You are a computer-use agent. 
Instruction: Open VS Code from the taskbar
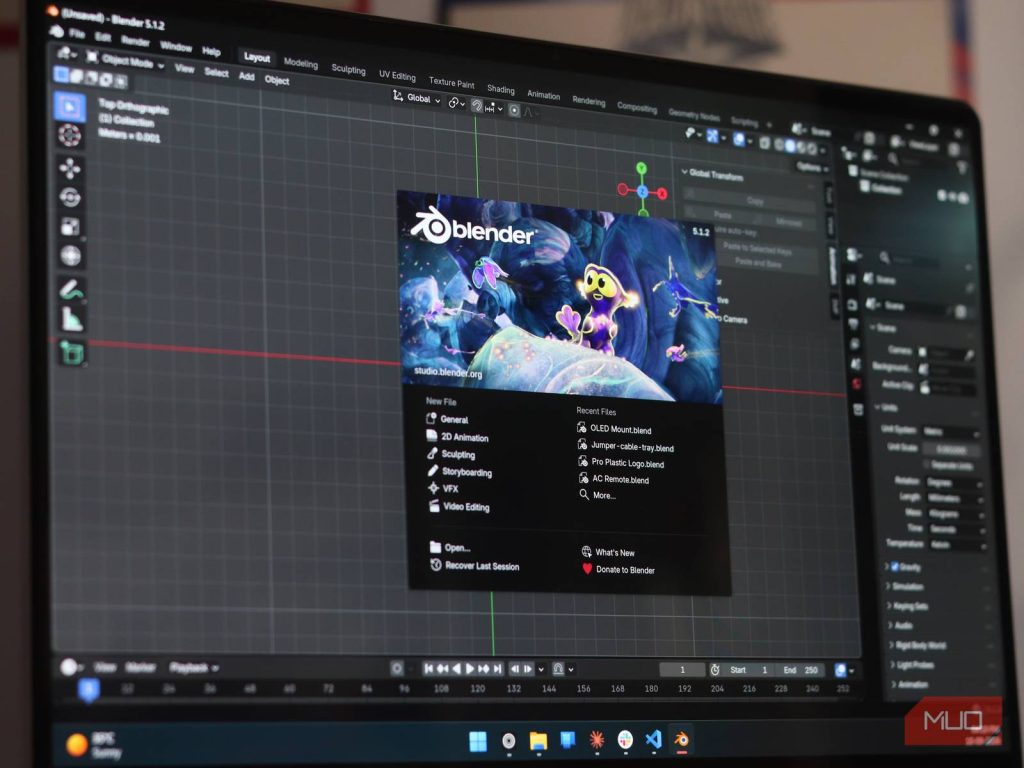[653, 739]
